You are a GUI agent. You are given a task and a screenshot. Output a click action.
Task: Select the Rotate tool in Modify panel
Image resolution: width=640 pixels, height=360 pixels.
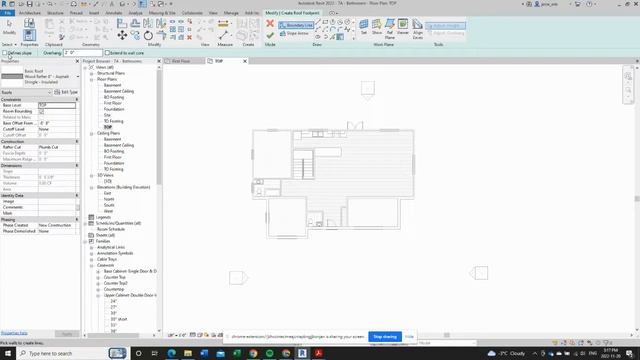tap(148, 36)
